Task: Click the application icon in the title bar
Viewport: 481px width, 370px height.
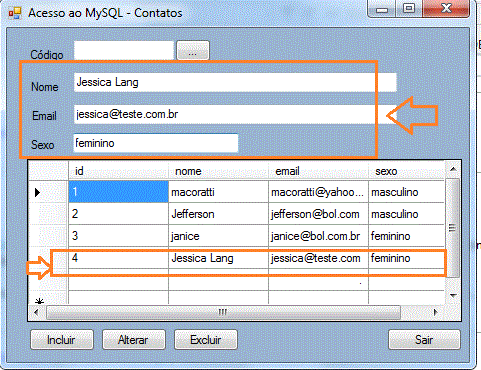Action: point(15,13)
